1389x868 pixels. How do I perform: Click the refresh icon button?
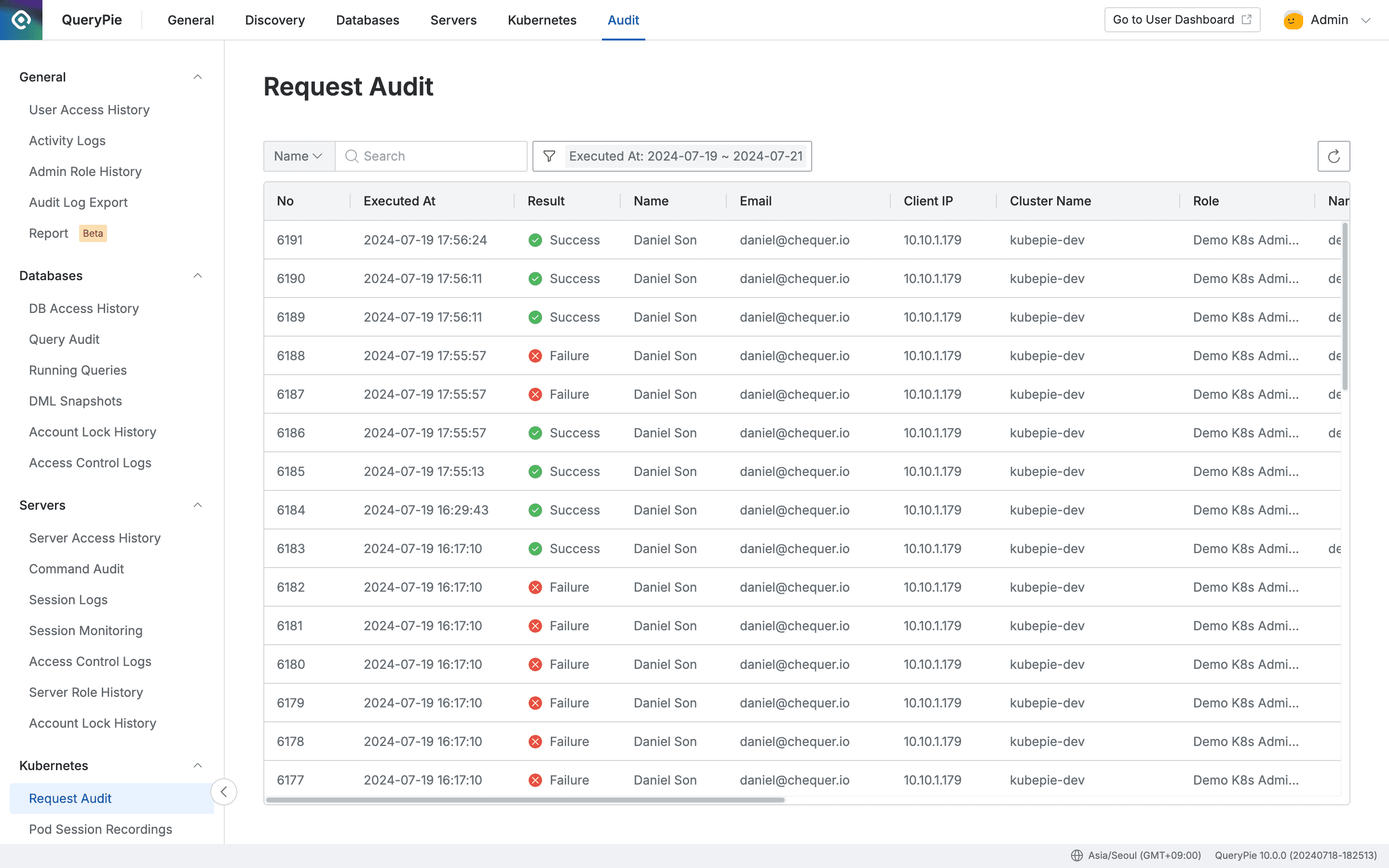tap(1334, 156)
